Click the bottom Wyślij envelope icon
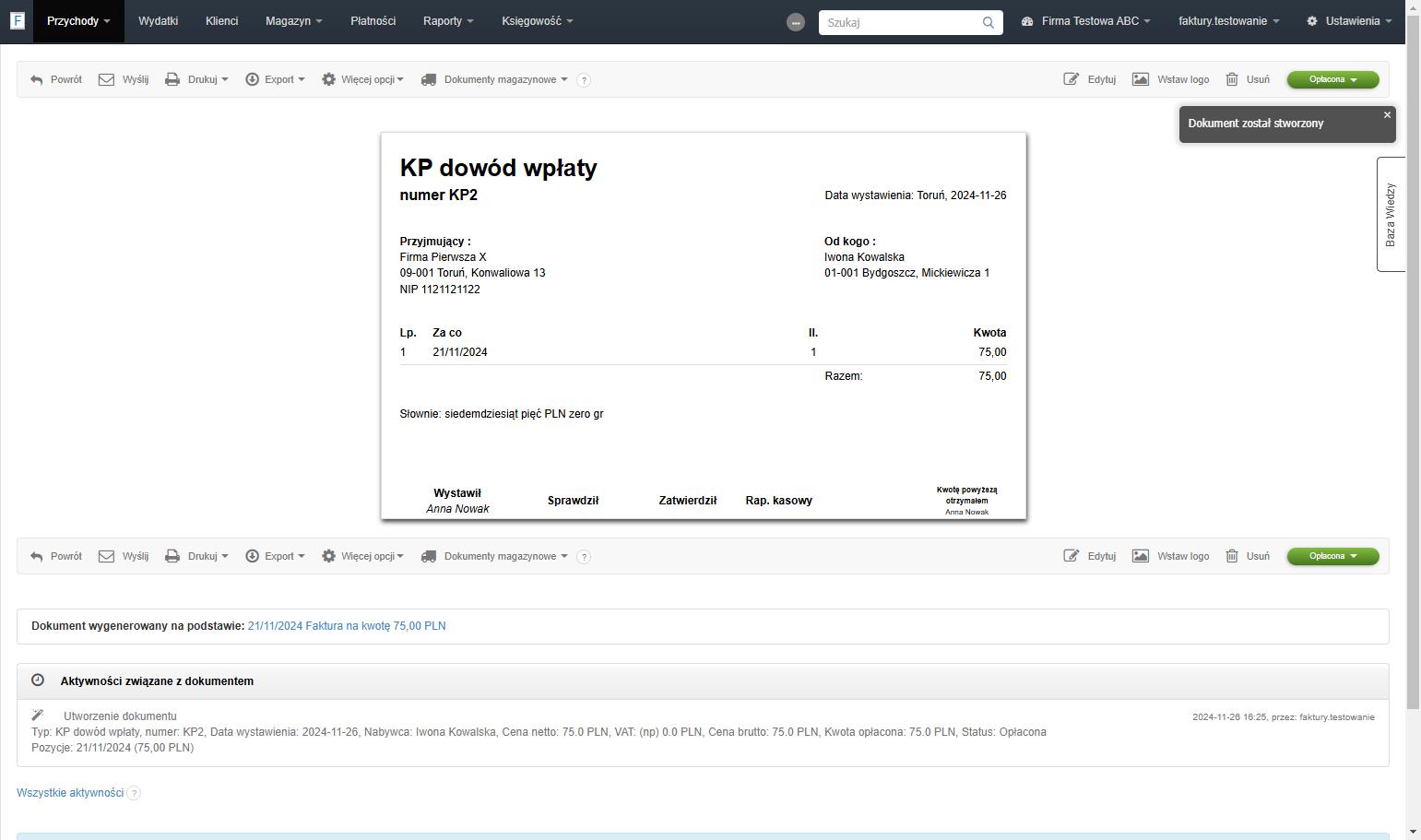This screenshot has width=1421, height=840. point(106,557)
